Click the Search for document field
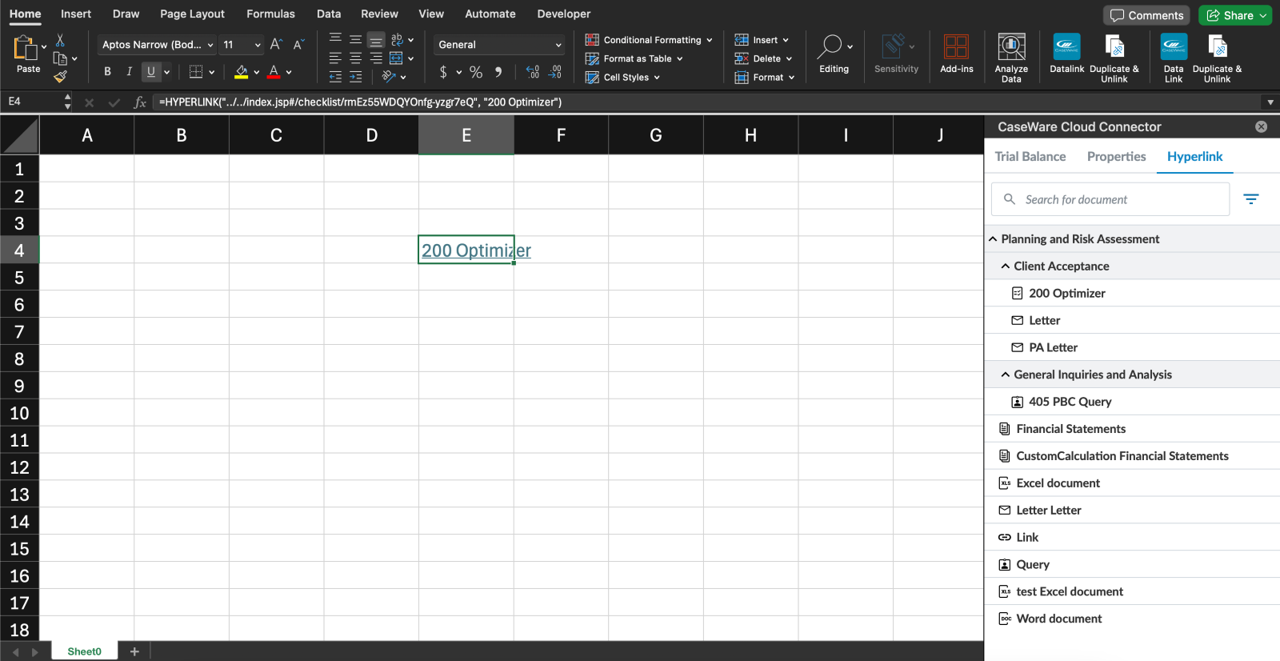1280x661 pixels. point(1110,199)
